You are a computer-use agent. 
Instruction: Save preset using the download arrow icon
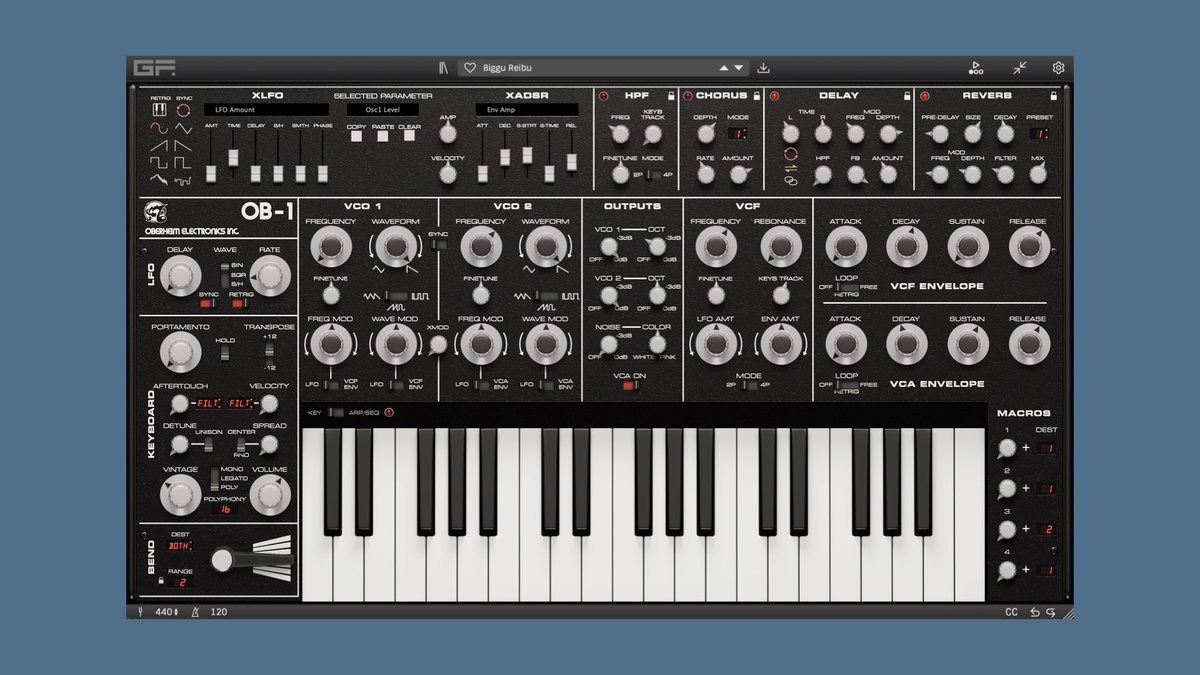(x=764, y=68)
